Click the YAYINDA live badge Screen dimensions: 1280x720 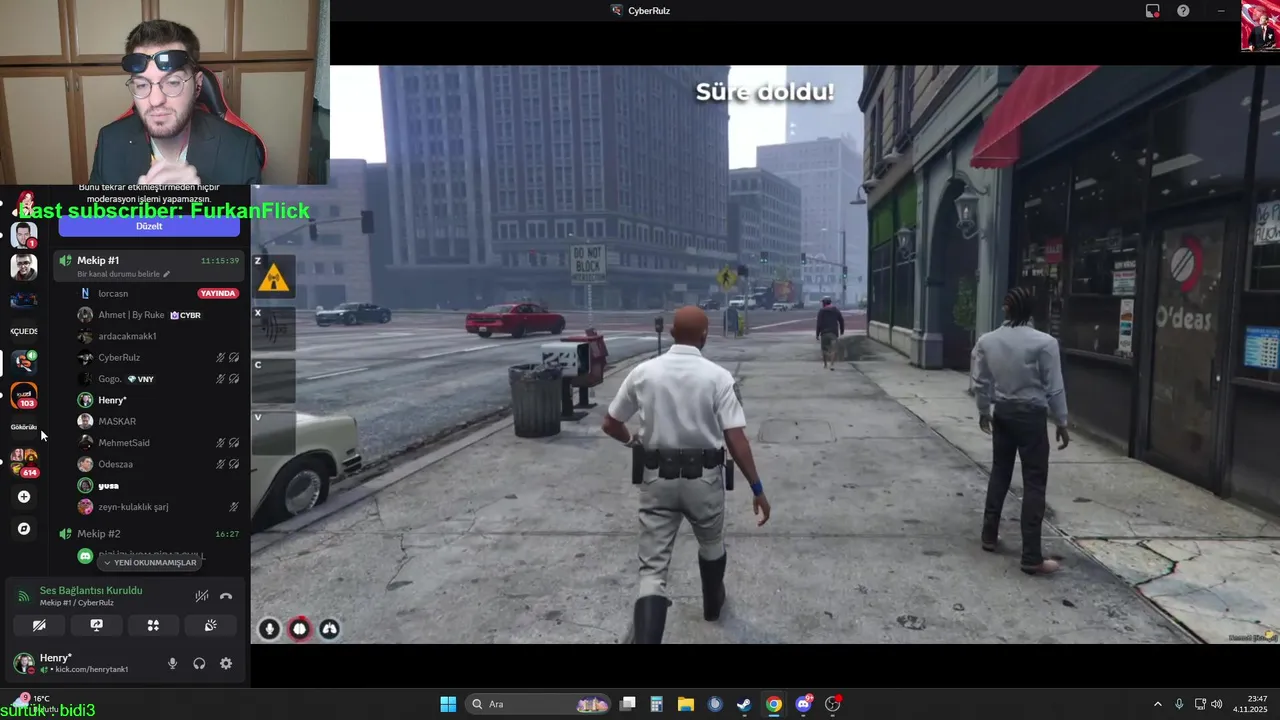tap(218, 294)
